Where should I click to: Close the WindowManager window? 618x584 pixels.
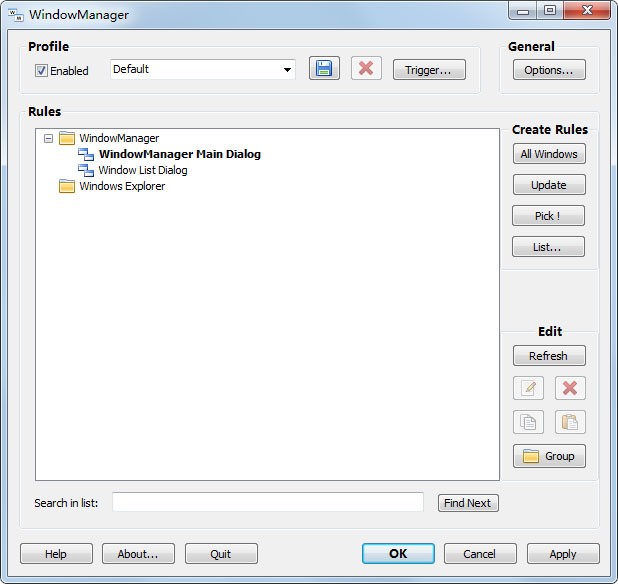coord(587,10)
